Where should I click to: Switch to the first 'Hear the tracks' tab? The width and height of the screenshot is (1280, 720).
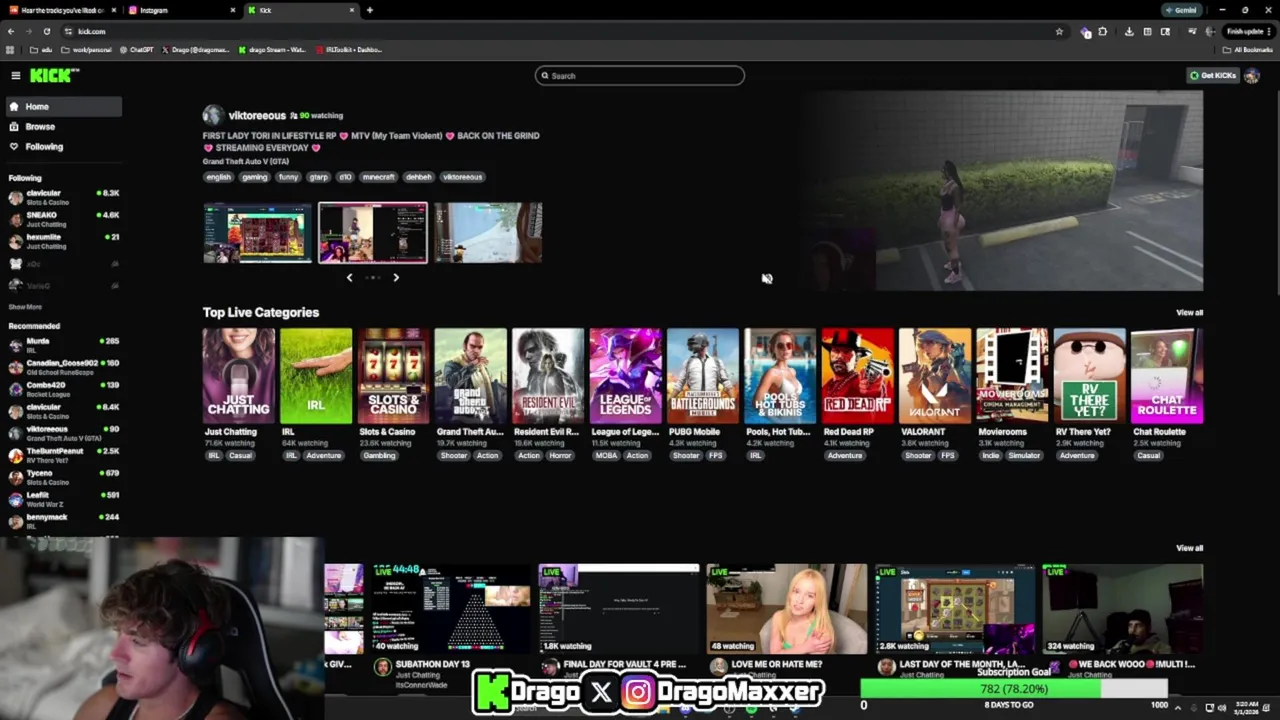(61, 10)
